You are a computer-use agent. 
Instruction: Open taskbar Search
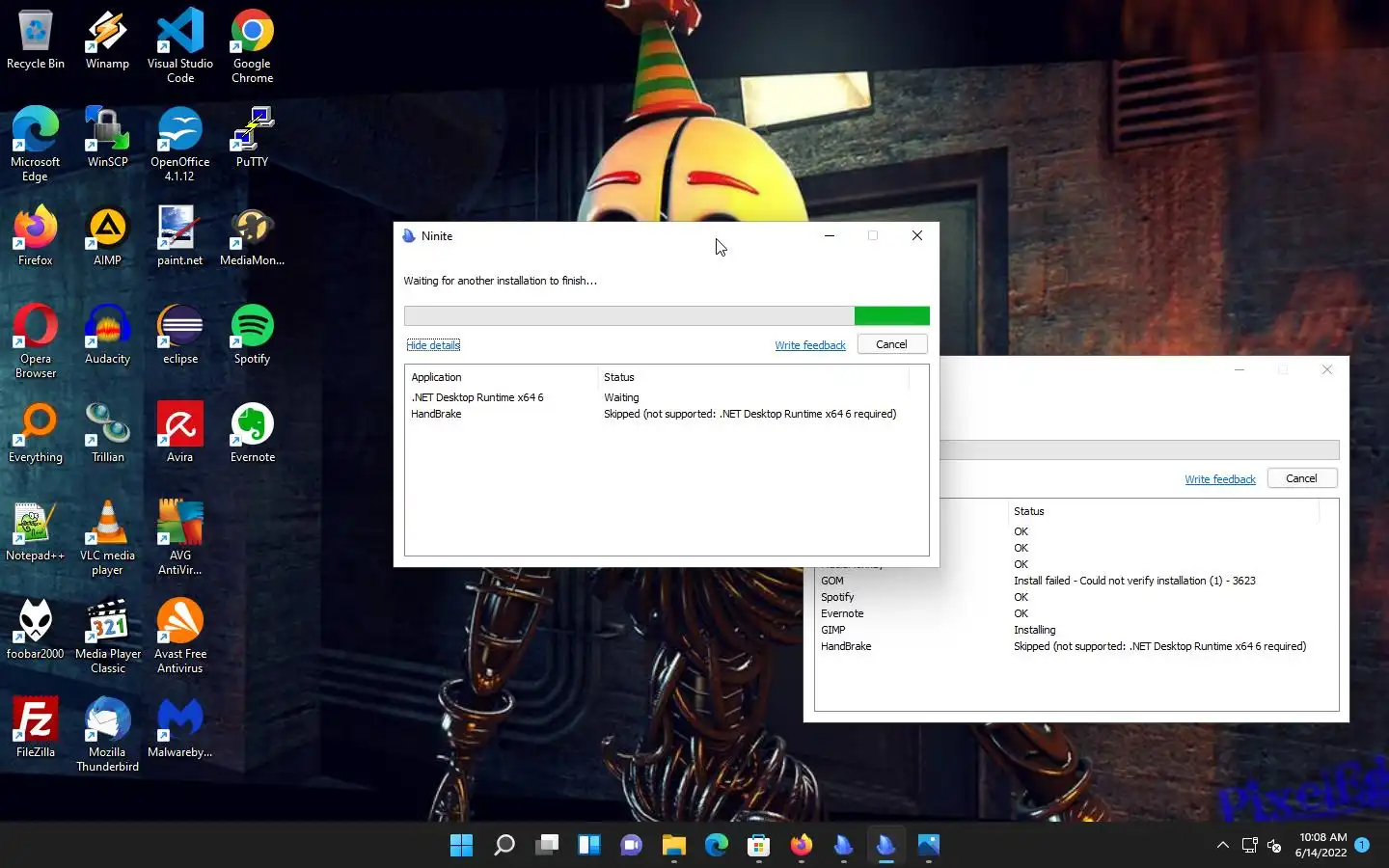pos(504,846)
